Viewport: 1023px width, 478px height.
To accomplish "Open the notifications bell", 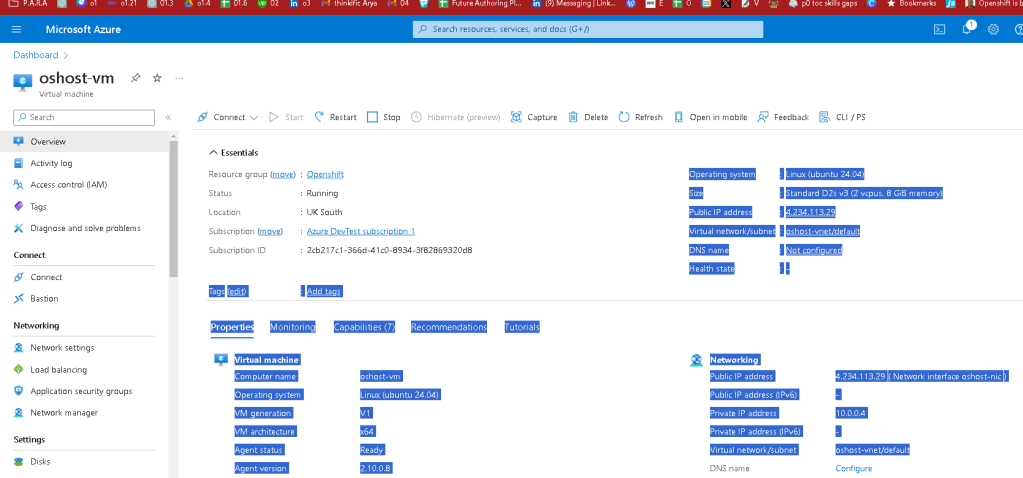I will tap(968, 29).
